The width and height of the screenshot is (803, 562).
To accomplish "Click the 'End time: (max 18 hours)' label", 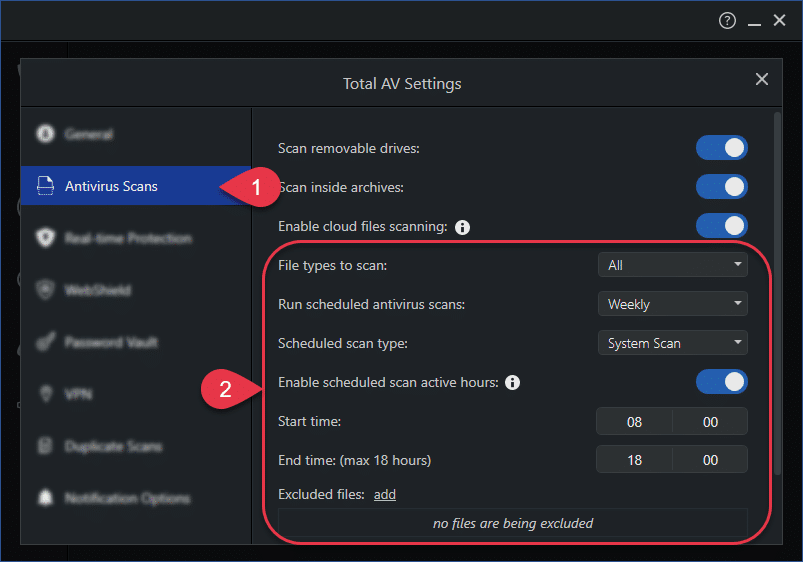I will coord(354,460).
